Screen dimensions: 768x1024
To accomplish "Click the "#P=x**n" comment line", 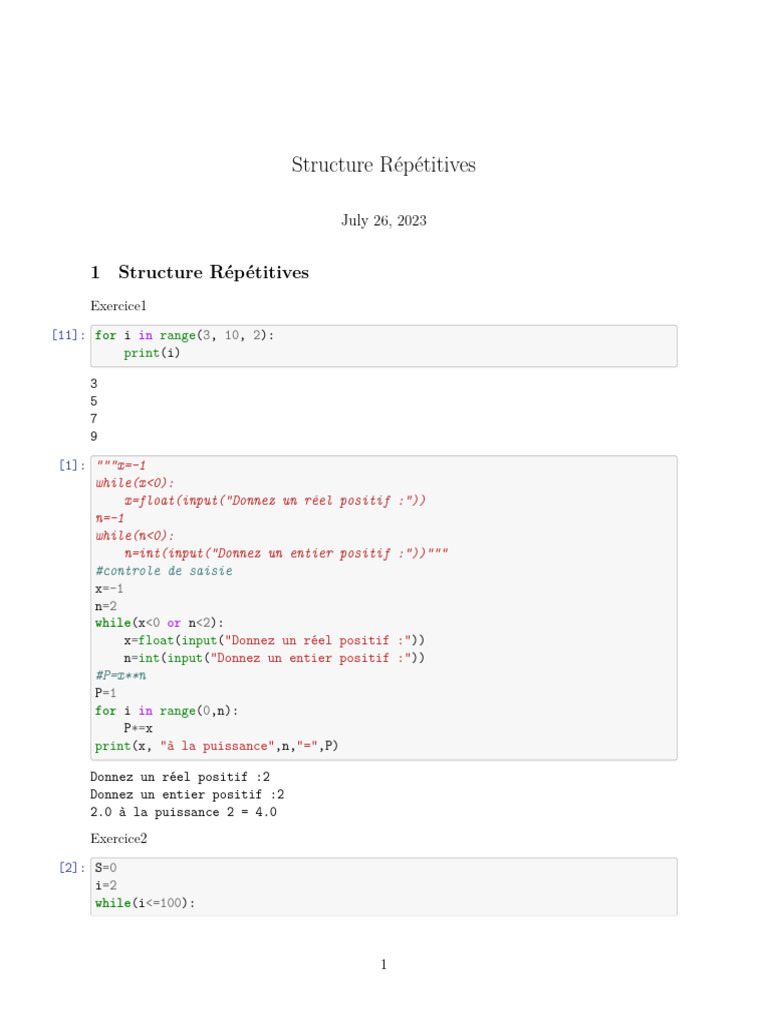I will [x=118, y=675].
